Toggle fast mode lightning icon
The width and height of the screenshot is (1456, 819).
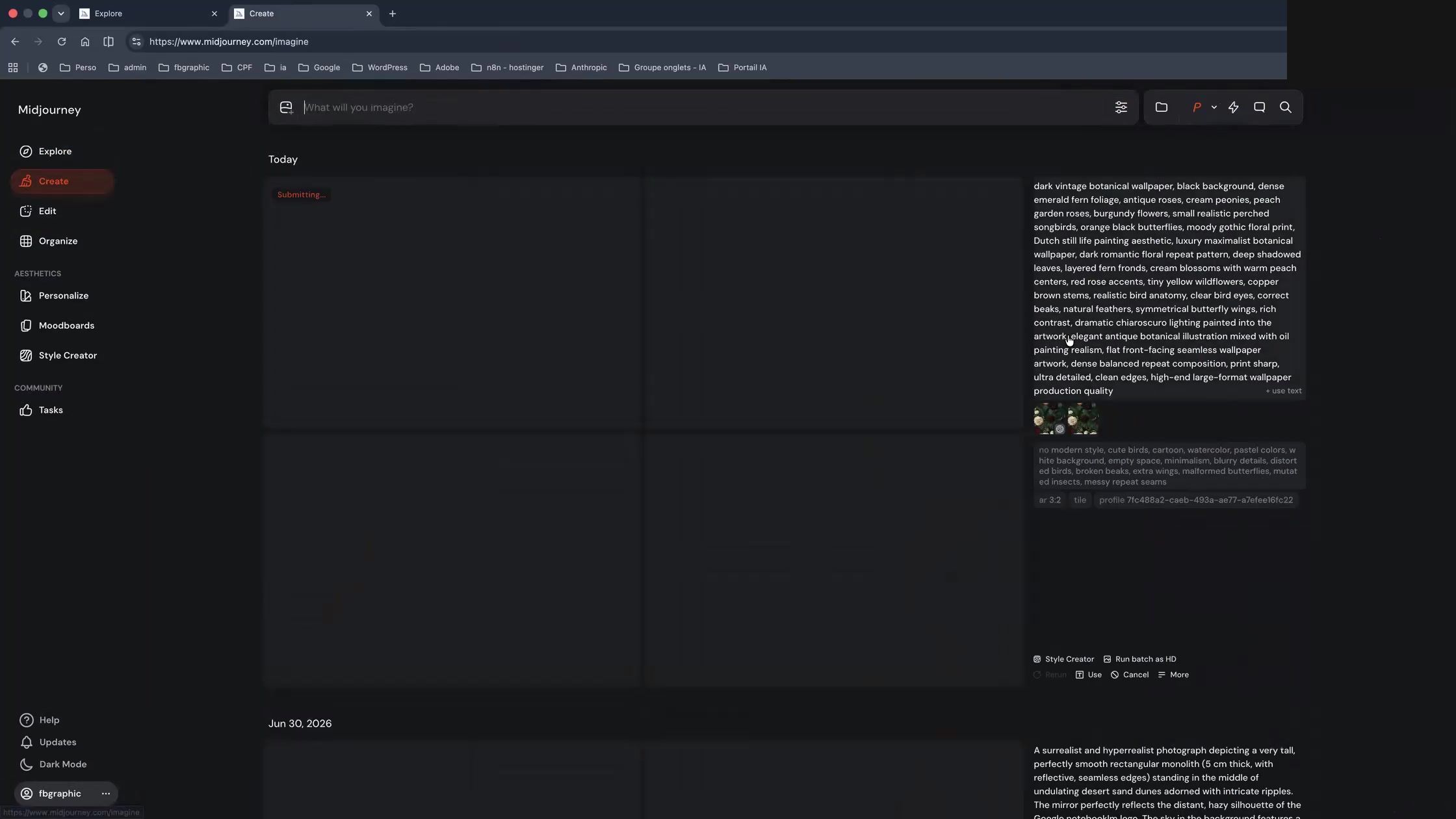1233,107
